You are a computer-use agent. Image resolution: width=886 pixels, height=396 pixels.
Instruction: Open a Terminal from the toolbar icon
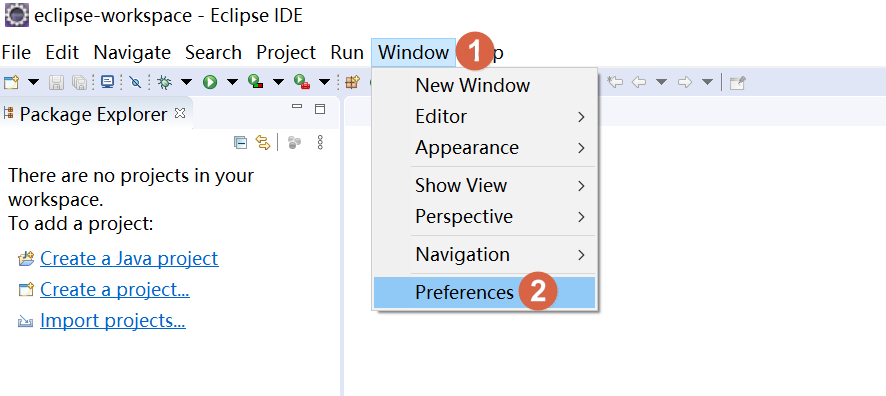click(x=107, y=82)
